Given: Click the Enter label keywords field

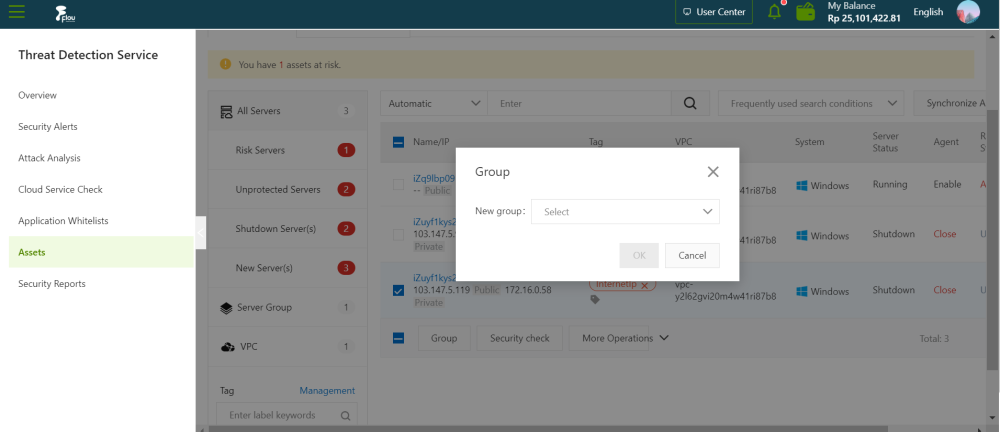Looking at the screenshot, I should [287, 415].
